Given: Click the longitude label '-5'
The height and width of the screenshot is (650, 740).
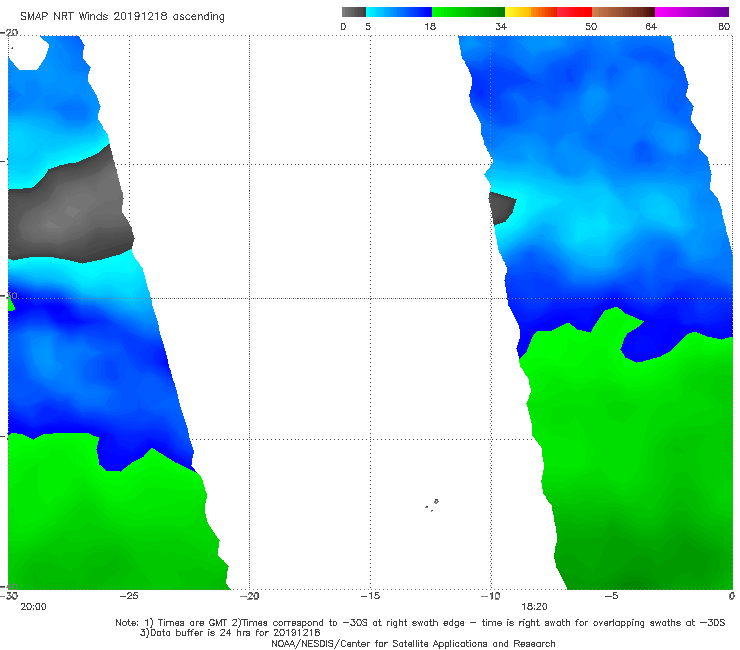Looking at the screenshot, I should [x=612, y=596].
